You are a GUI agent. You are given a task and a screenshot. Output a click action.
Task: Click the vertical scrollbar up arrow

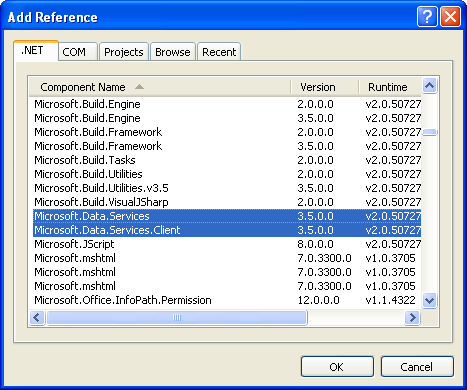pos(430,86)
